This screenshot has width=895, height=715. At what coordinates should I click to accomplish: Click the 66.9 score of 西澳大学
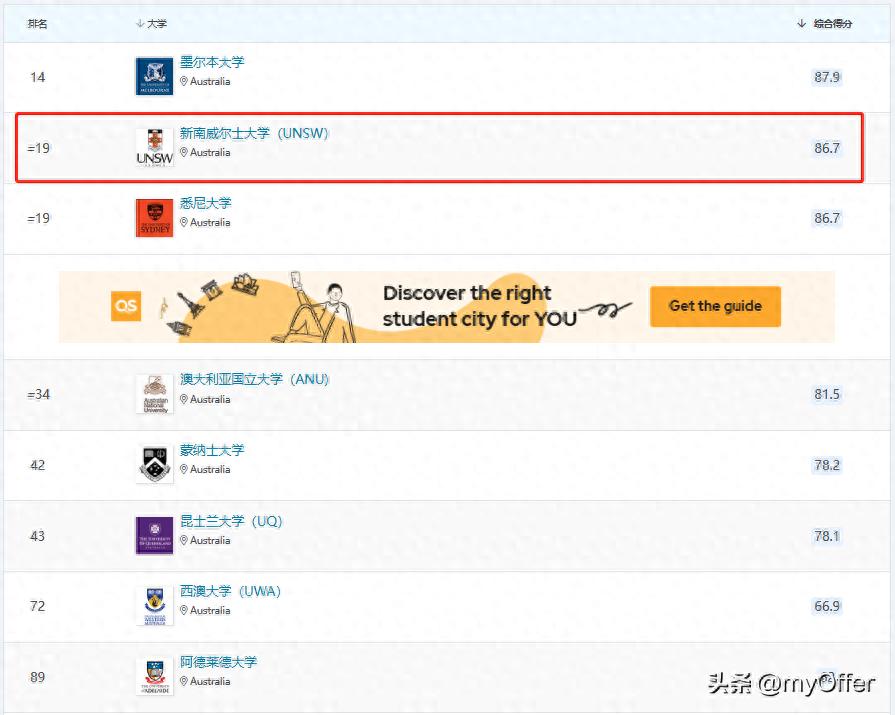coord(827,606)
